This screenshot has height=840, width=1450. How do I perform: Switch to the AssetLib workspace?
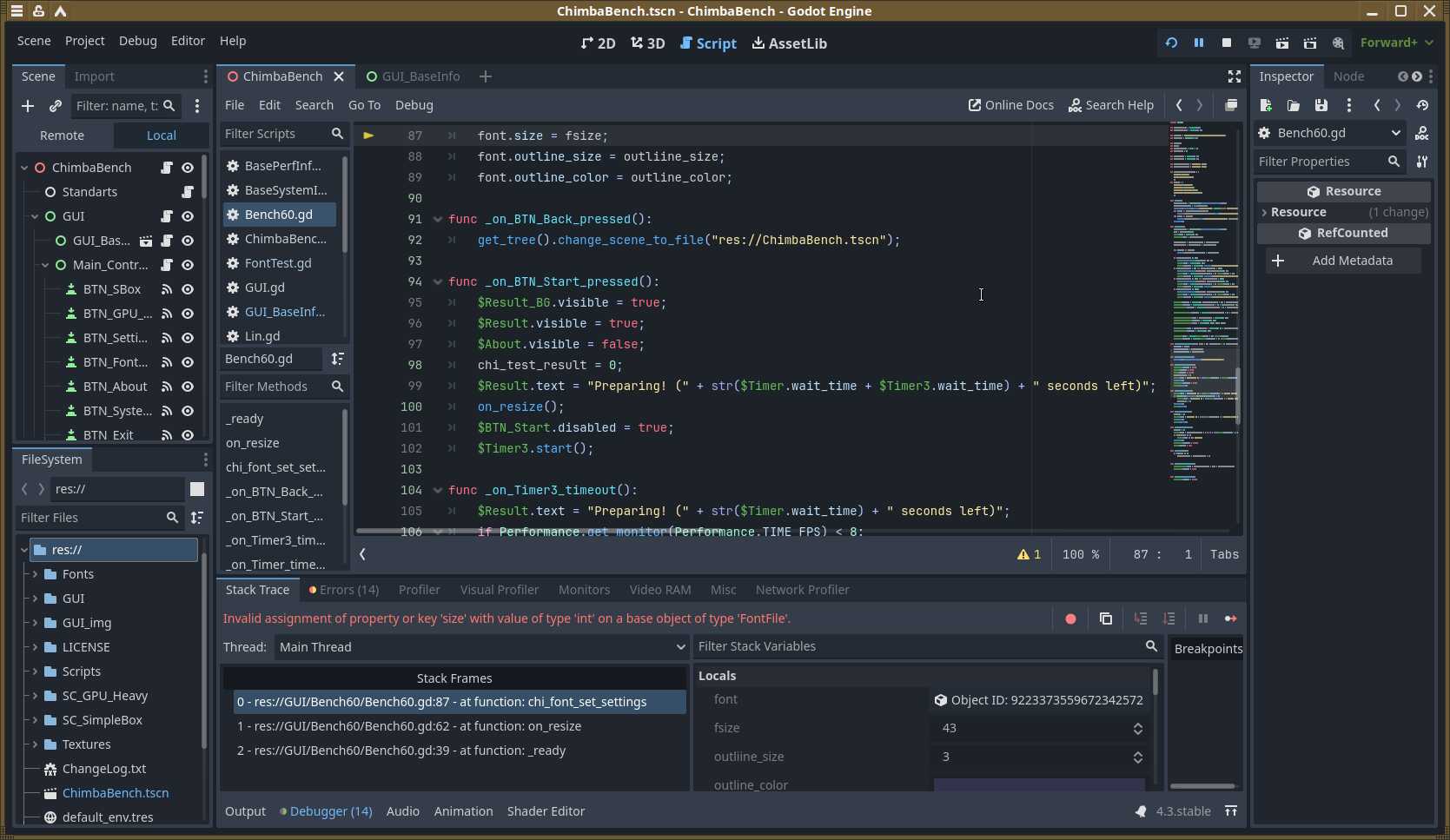click(x=789, y=43)
